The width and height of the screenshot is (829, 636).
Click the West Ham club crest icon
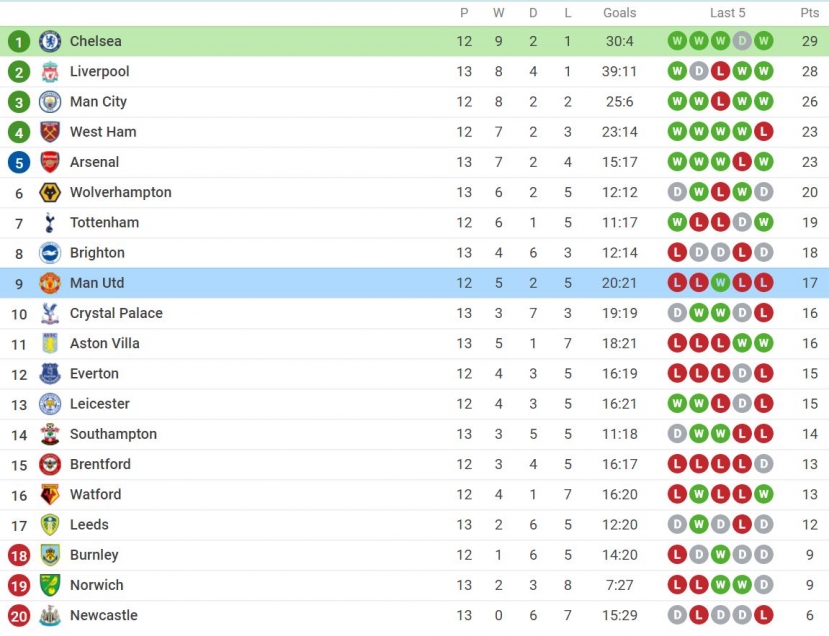tap(50, 132)
